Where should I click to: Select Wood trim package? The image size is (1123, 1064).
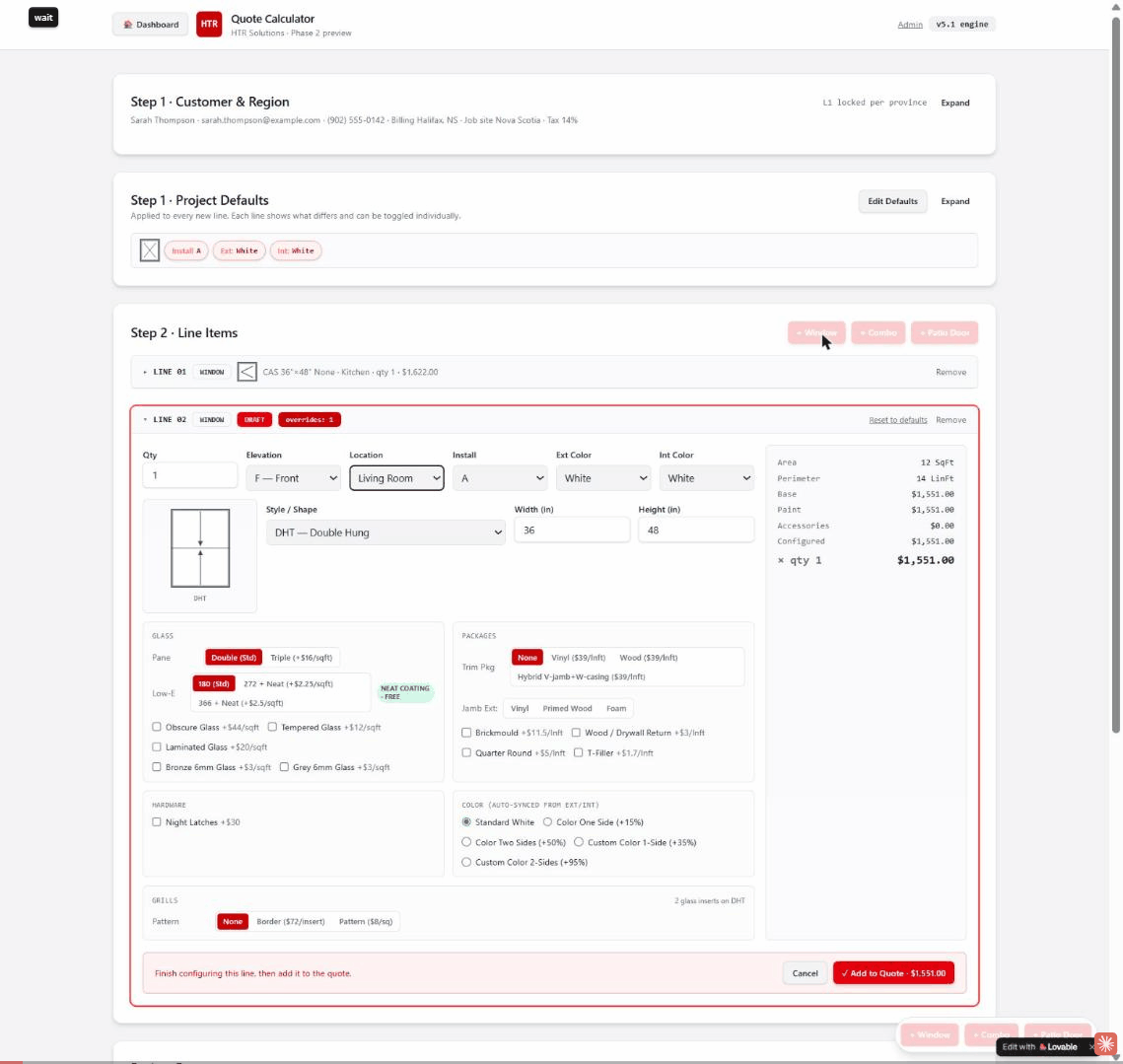648,658
